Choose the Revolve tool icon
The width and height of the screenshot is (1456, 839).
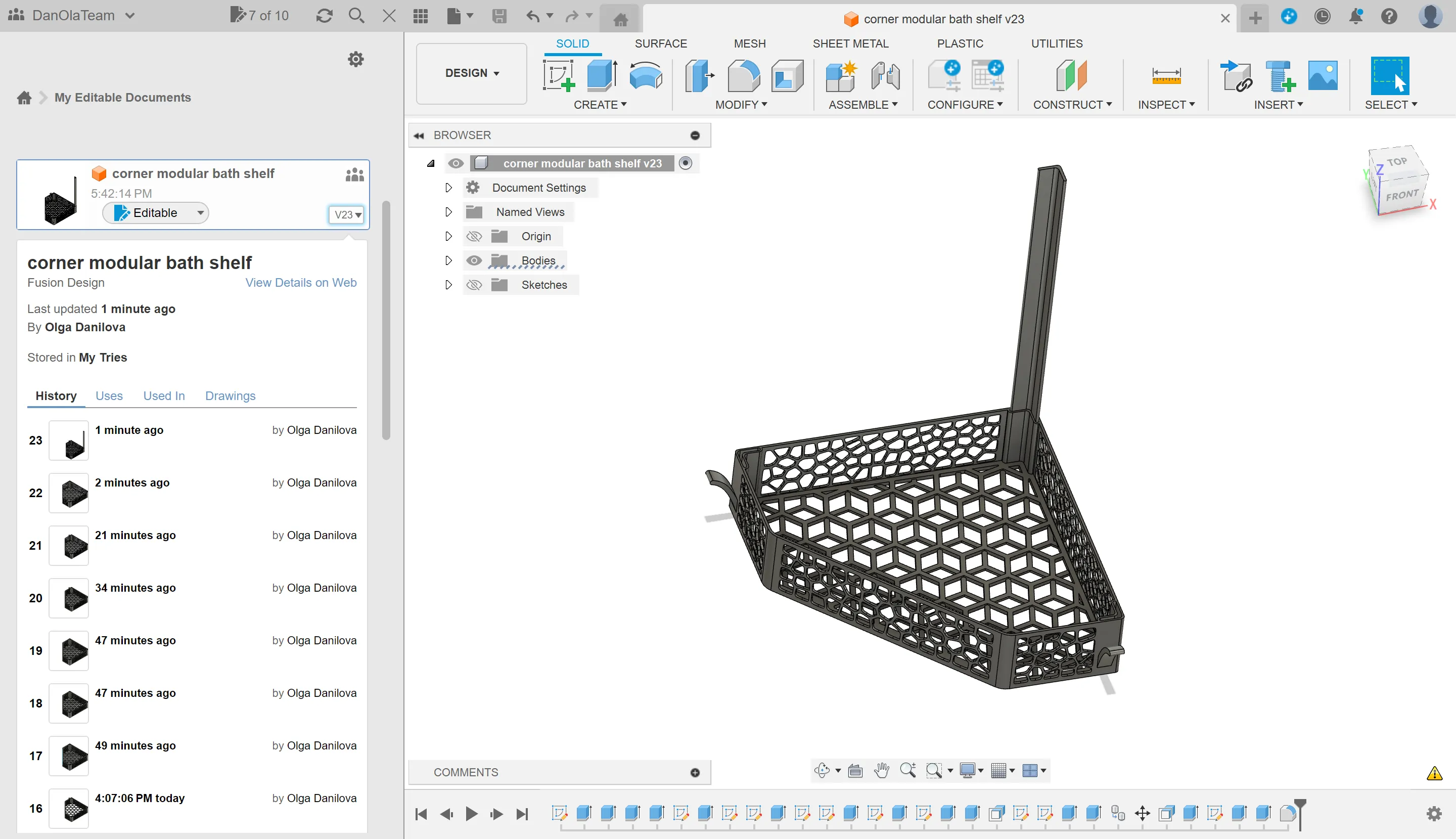point(646,75)
